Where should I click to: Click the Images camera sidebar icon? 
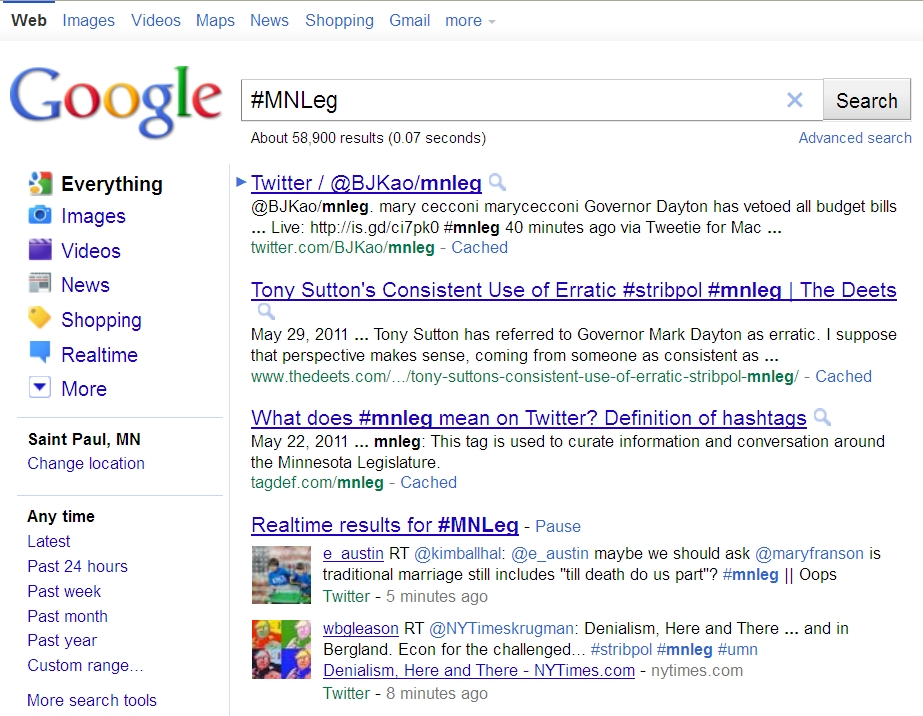coord(40,216)
